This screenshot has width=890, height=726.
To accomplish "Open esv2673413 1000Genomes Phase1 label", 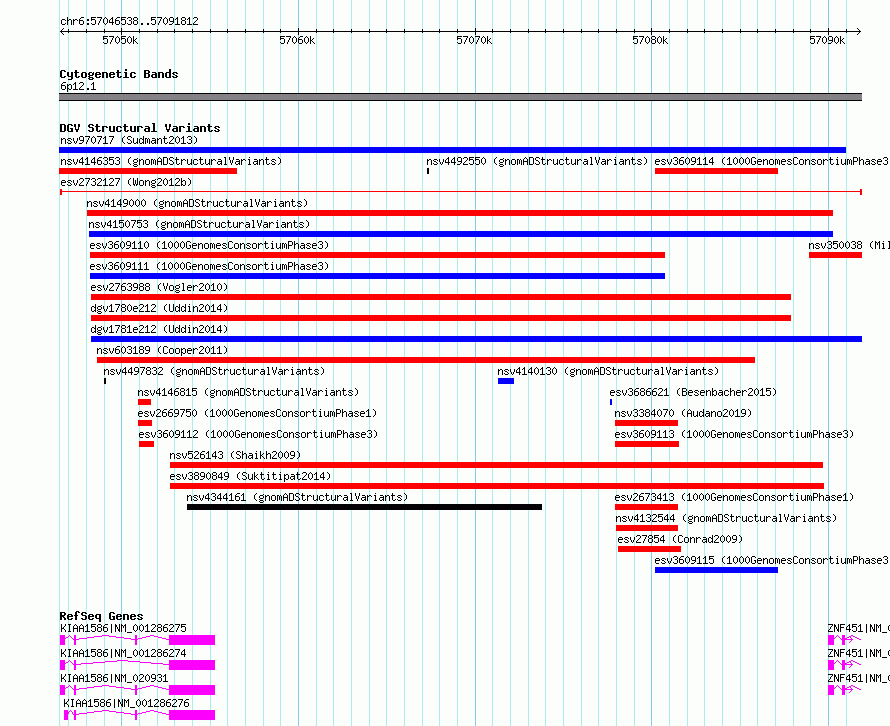I will [734, 497].
